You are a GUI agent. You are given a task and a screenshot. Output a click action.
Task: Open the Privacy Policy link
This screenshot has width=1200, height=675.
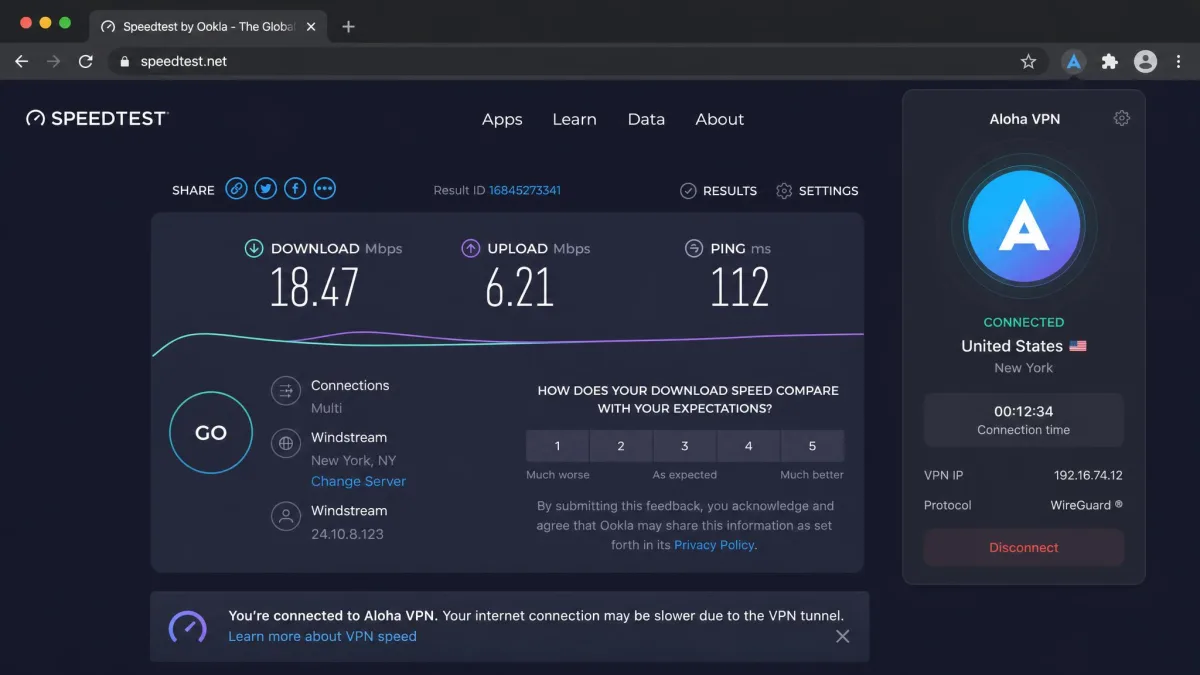tap(714, 545)
